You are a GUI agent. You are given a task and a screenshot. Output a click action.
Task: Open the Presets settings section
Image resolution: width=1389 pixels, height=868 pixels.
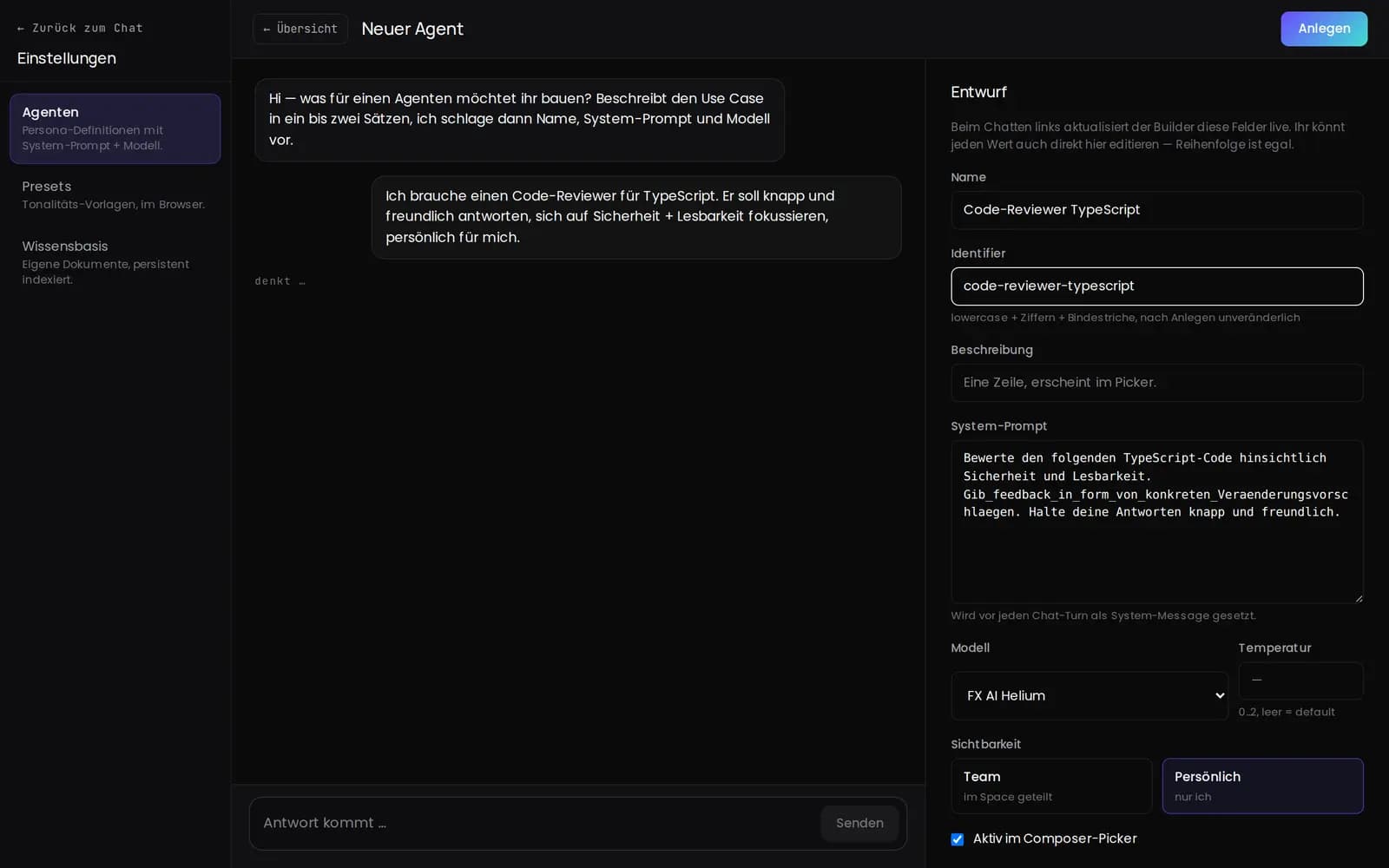point(115,195)
